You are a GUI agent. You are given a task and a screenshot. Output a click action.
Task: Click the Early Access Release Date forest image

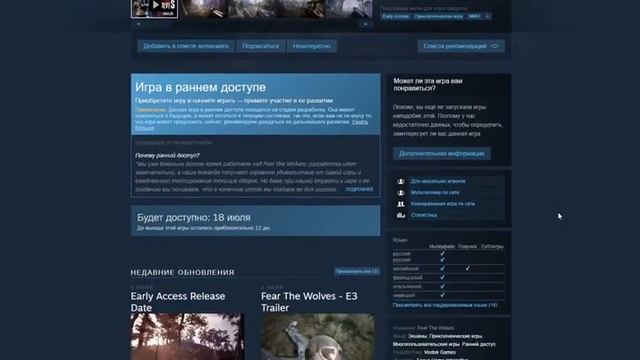pyautogui.click(x=187, y=337)
